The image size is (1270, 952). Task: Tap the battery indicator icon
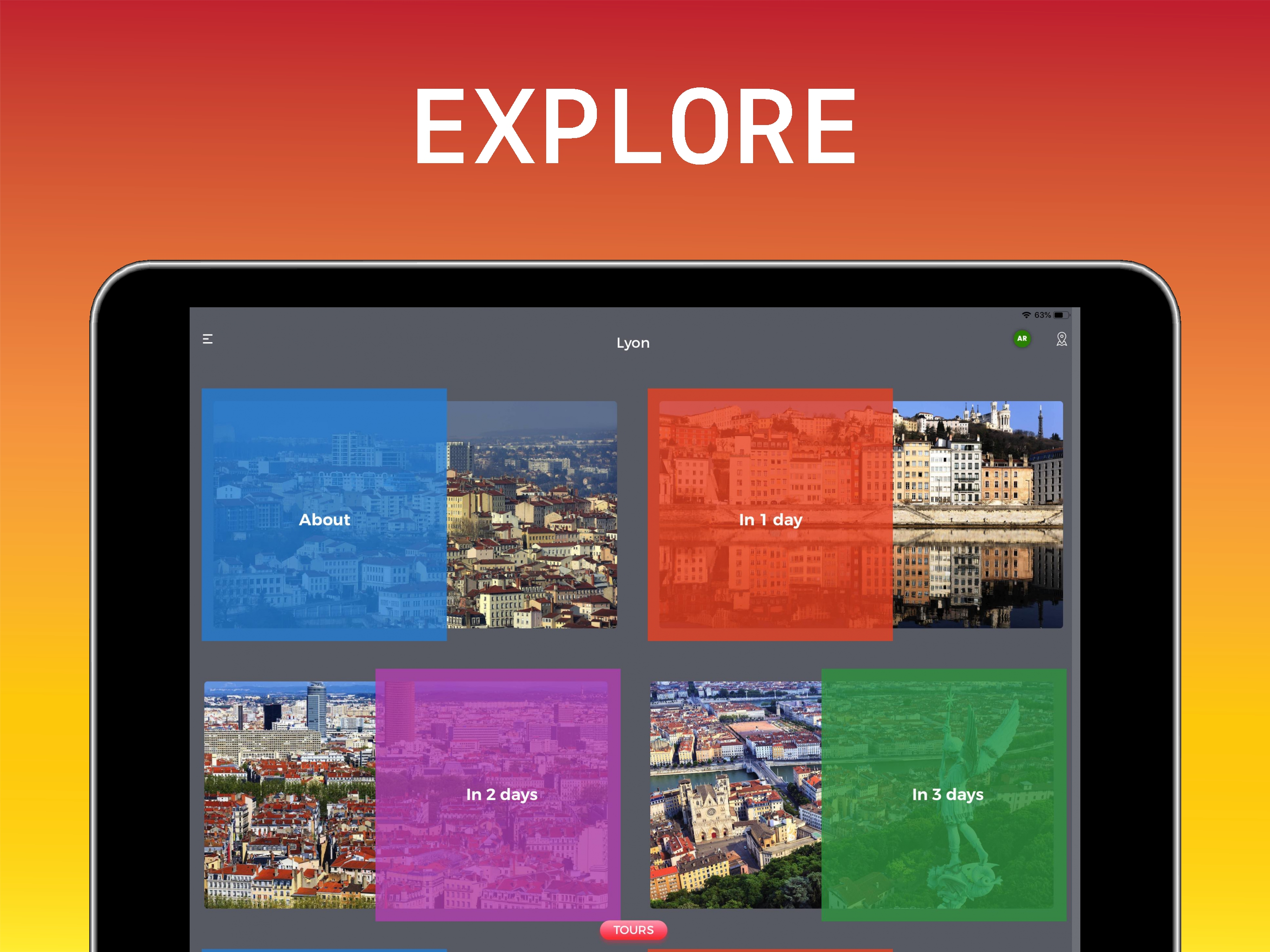1061,315
